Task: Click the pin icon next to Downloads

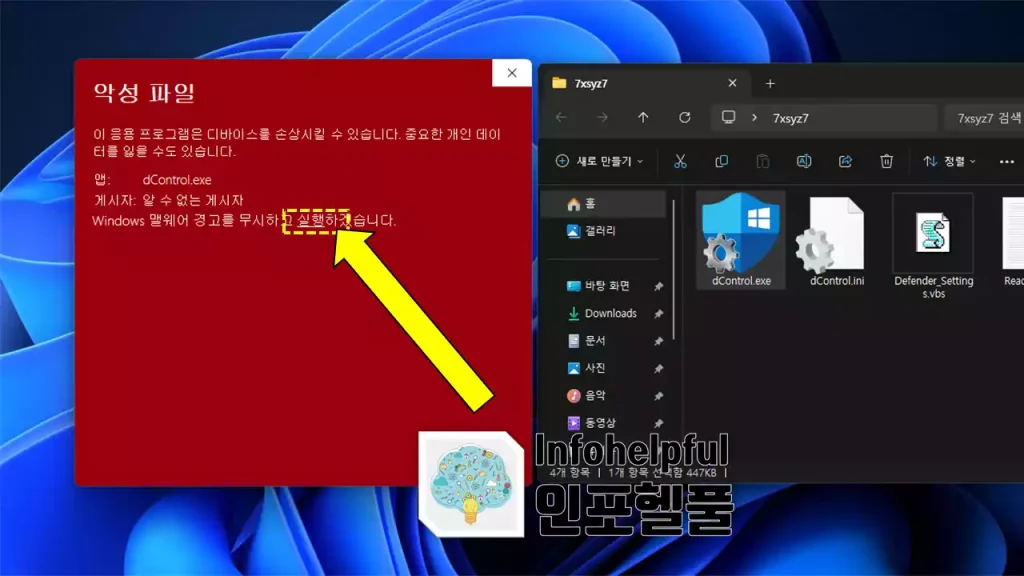Action: pyautogui.click(x=658, y=314)
